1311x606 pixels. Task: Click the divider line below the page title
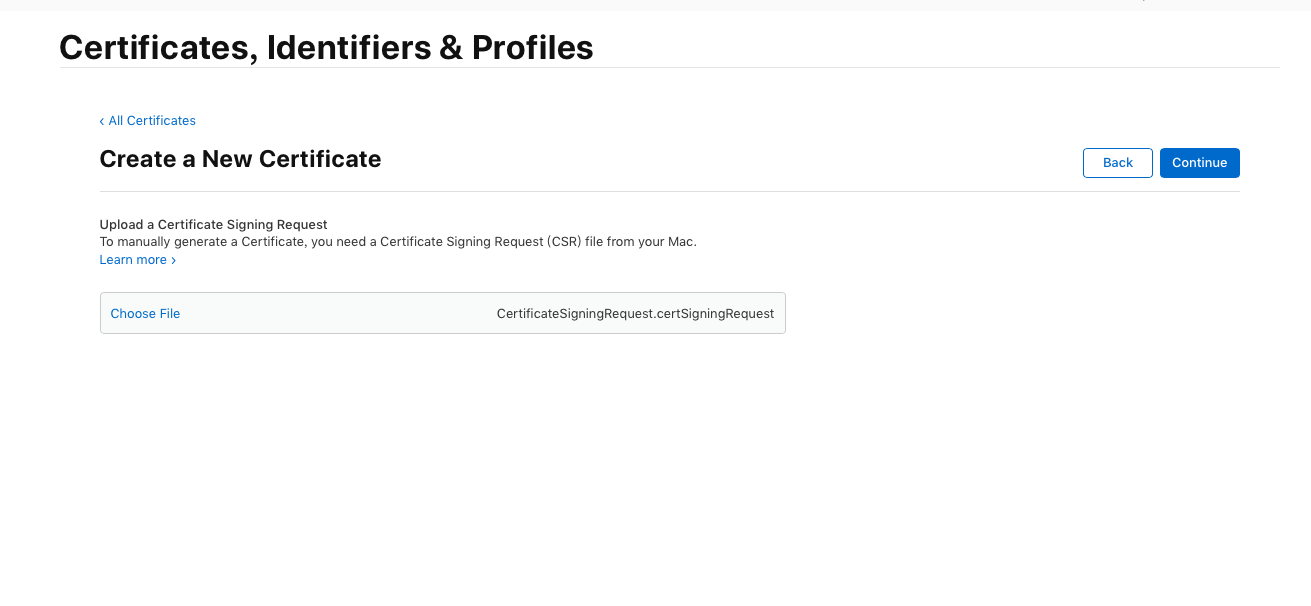tap(669, 68)
